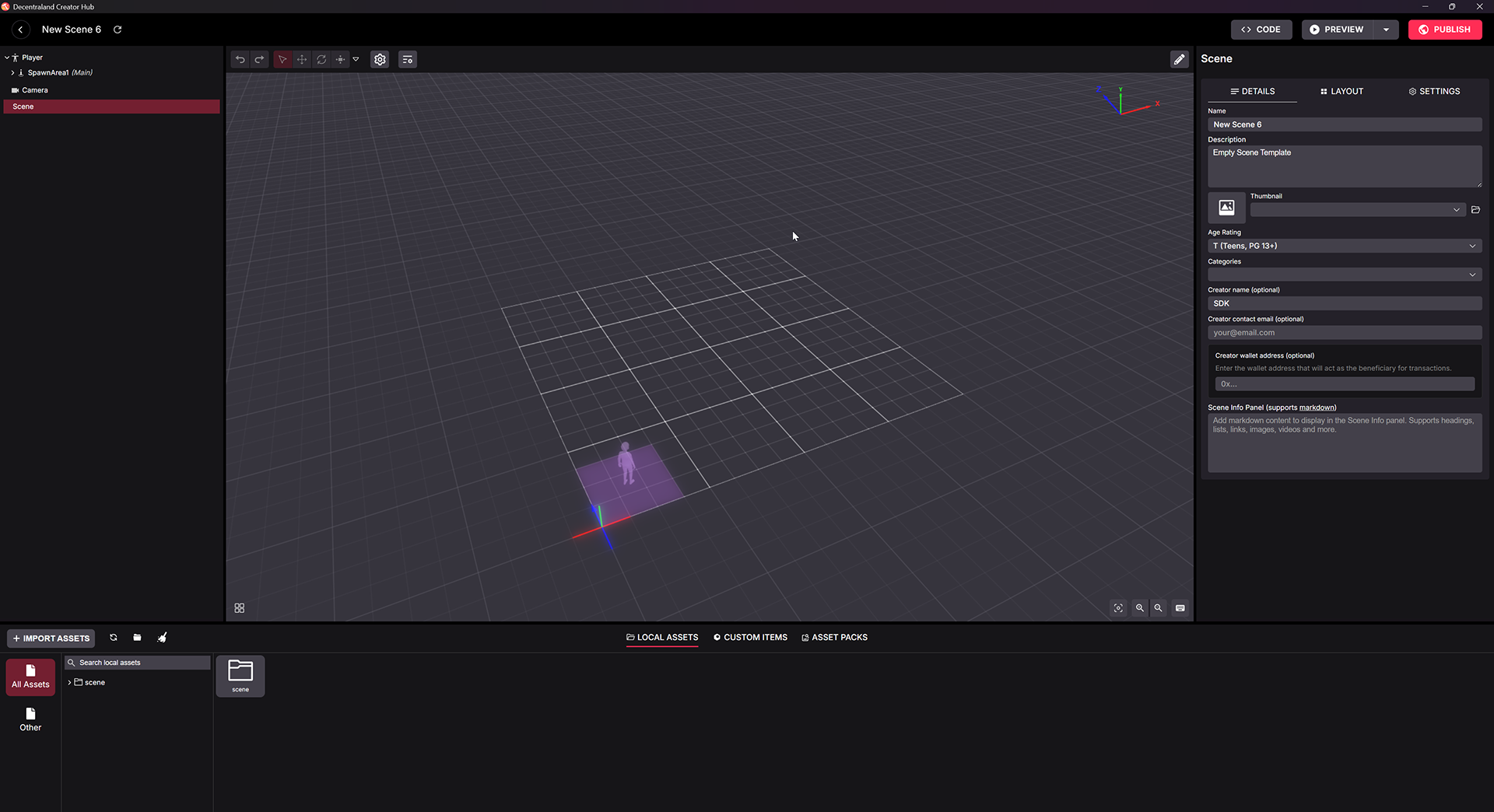Select the rotate gizmo tool
The width and height of the screenshot is (1494, 812).
321,59
